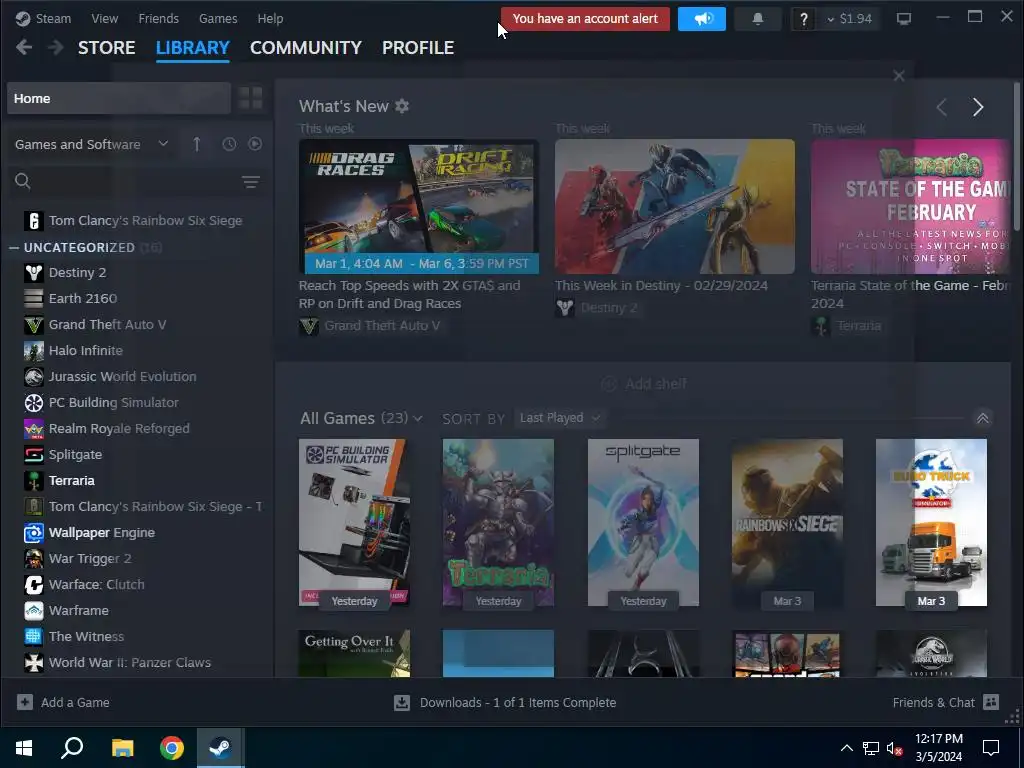The image size is (1024, 768).
Task: Select The Witness in library list
Action: (86, 637)
